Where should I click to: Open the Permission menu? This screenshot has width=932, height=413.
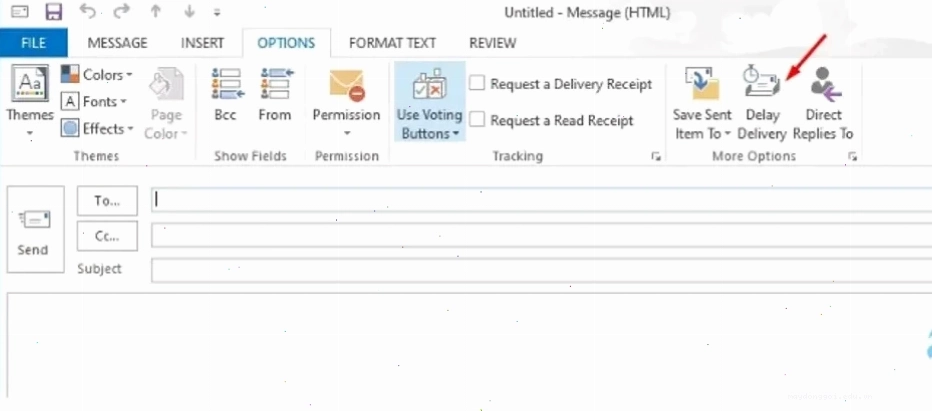[x=347, y=103]
